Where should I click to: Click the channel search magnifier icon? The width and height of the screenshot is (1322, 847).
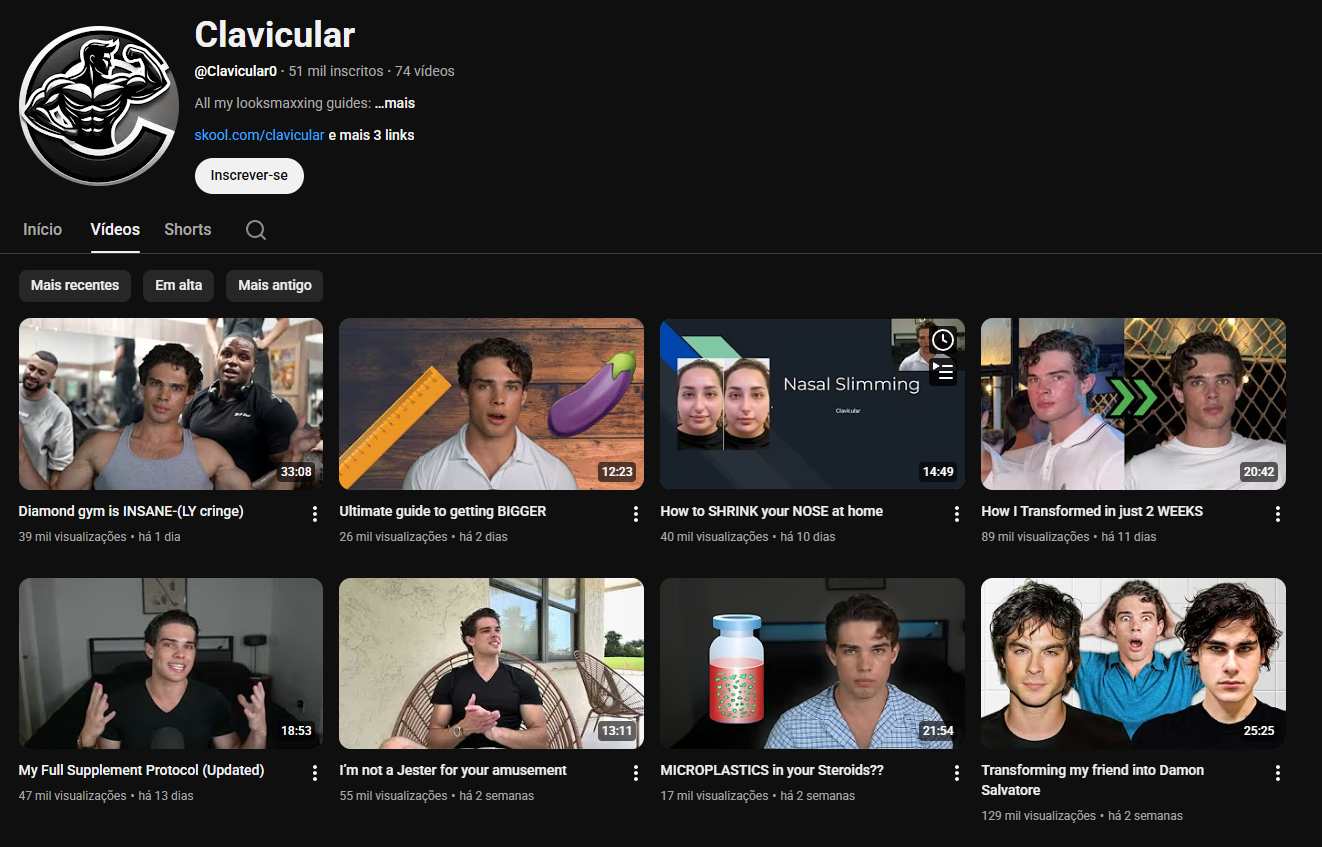(256, 230)
